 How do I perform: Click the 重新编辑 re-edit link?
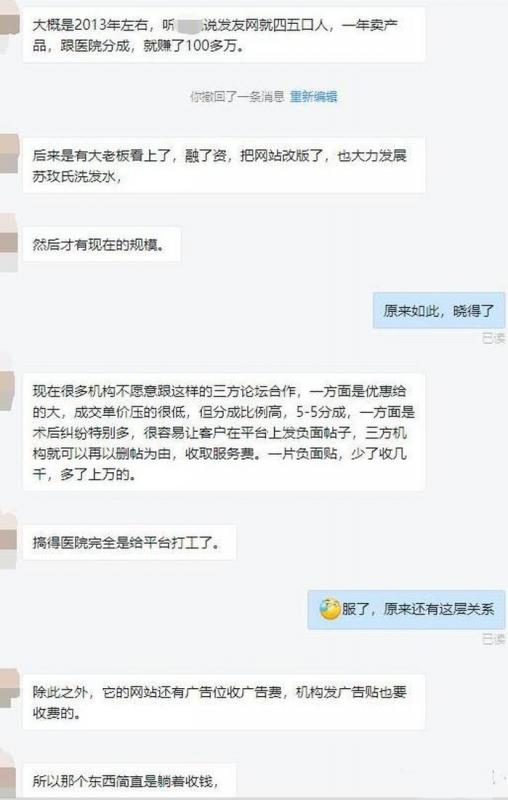[314, 96]
